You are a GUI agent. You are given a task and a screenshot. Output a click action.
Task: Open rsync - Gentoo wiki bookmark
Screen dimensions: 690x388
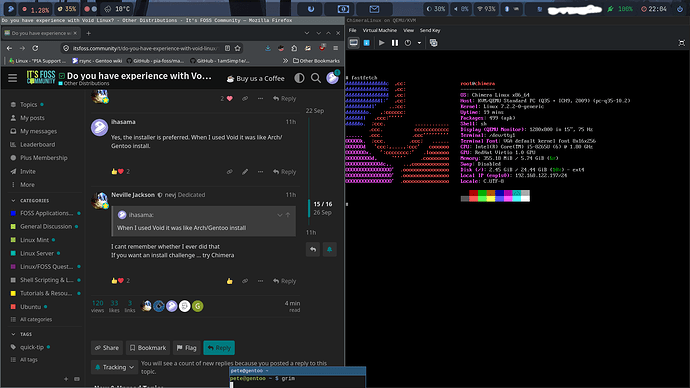coord(97,61)
